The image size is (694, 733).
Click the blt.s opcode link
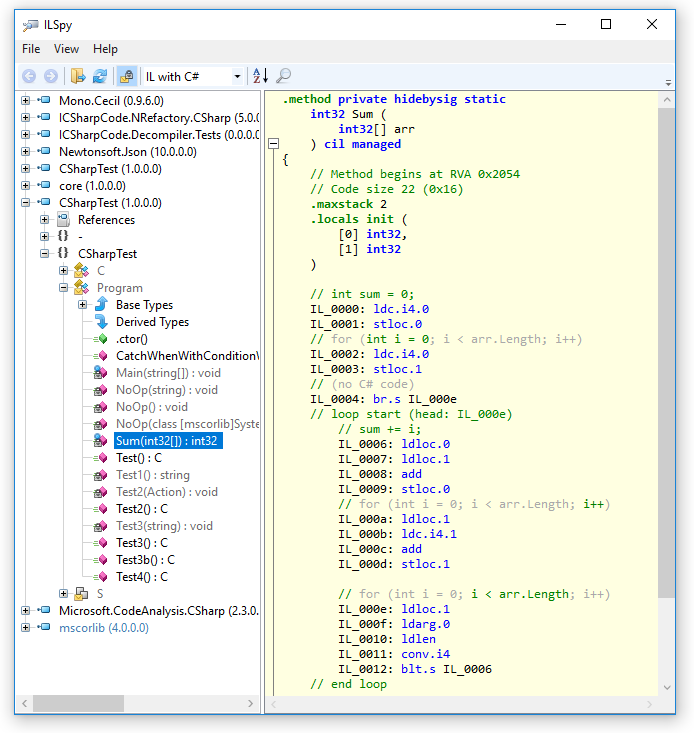(x=418, y=669)
